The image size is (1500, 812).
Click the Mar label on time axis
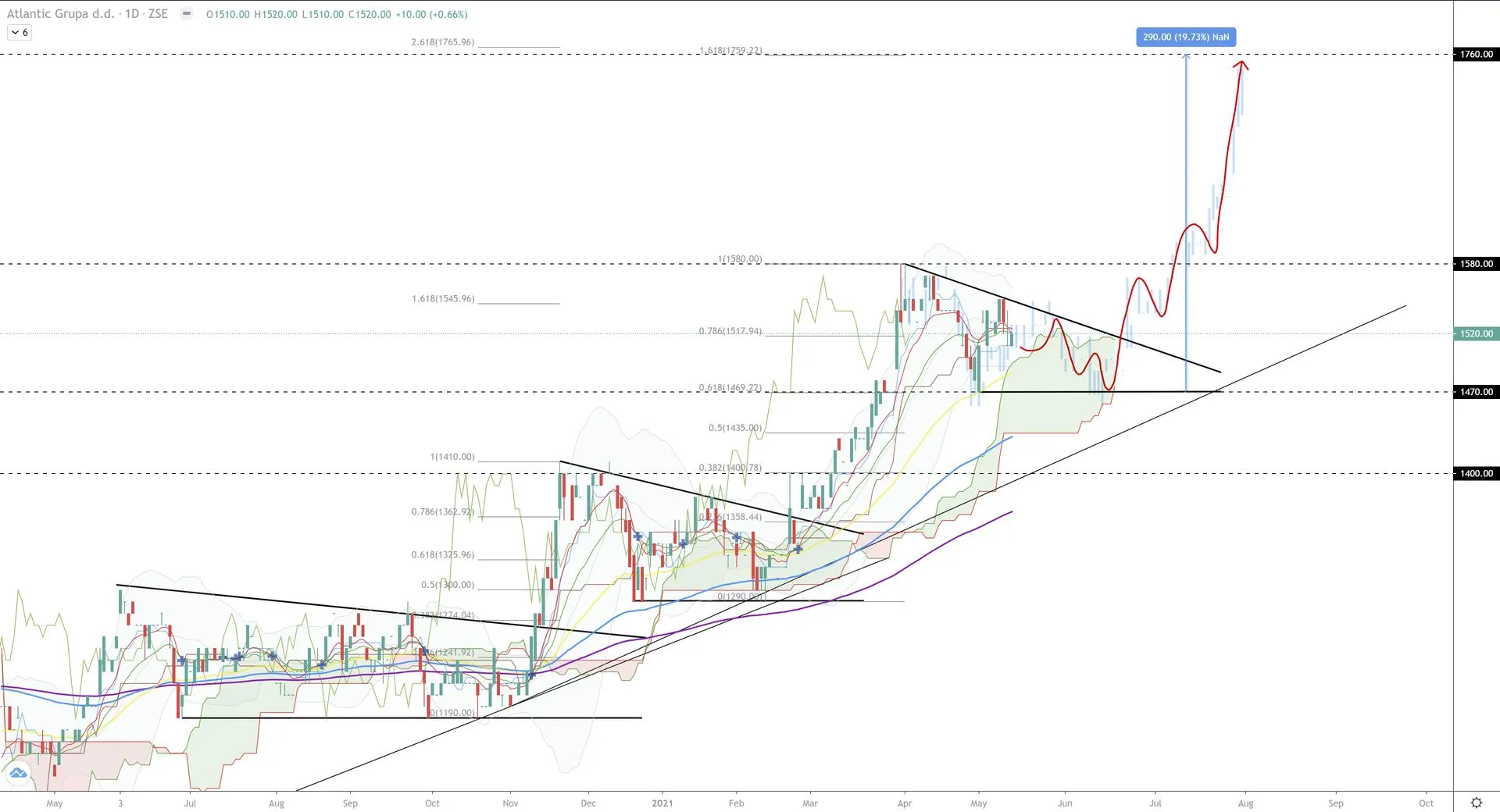pos(810,803)
